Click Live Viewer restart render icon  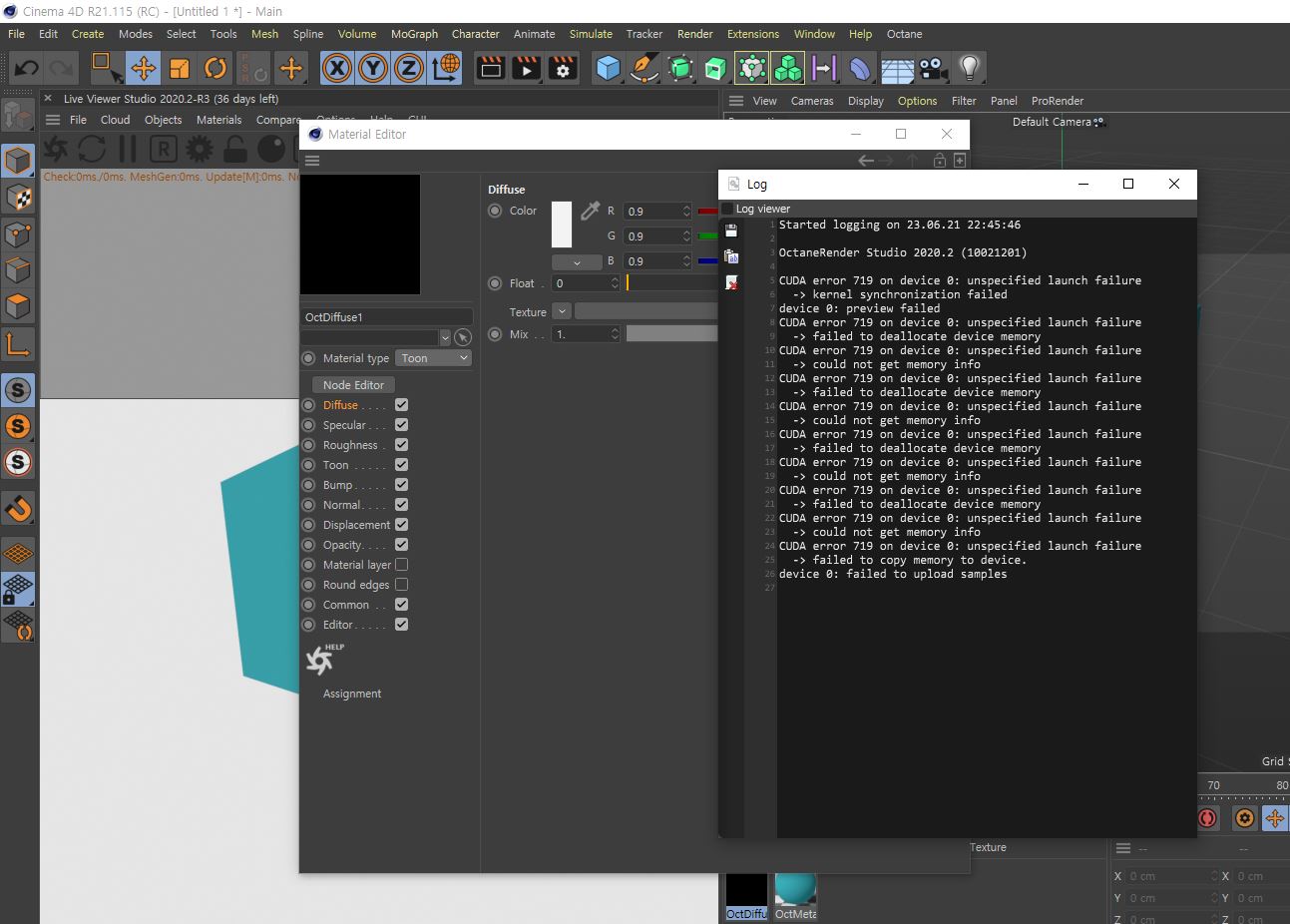point(92,150)
